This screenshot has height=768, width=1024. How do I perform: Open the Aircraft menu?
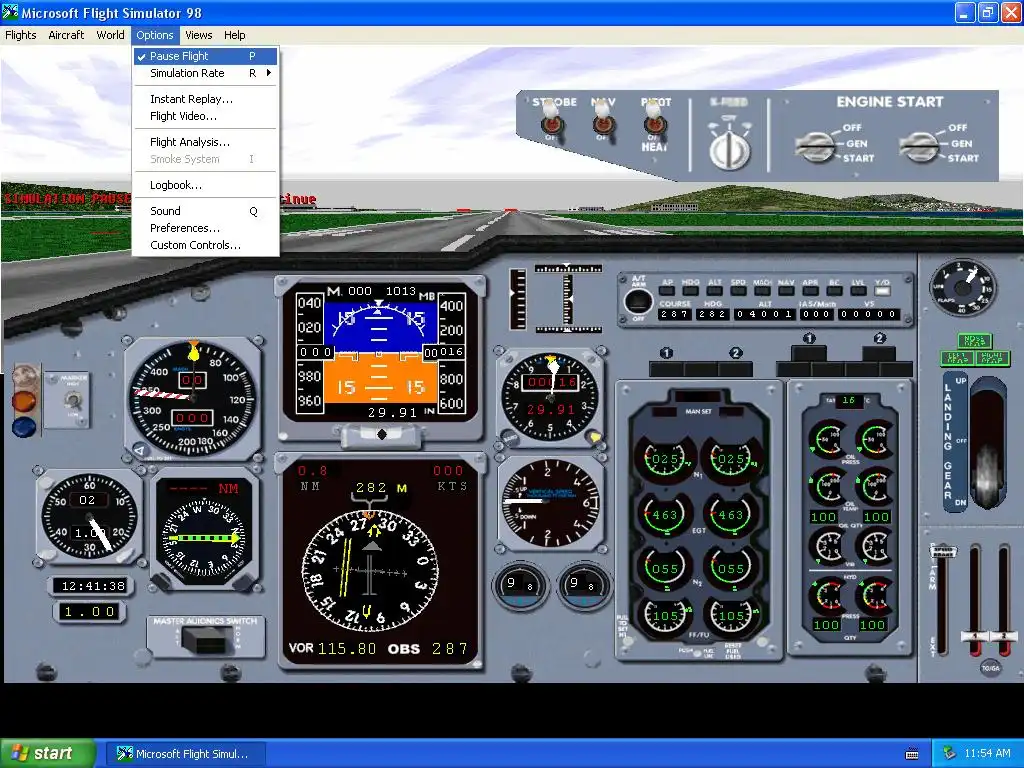point(66,35)
